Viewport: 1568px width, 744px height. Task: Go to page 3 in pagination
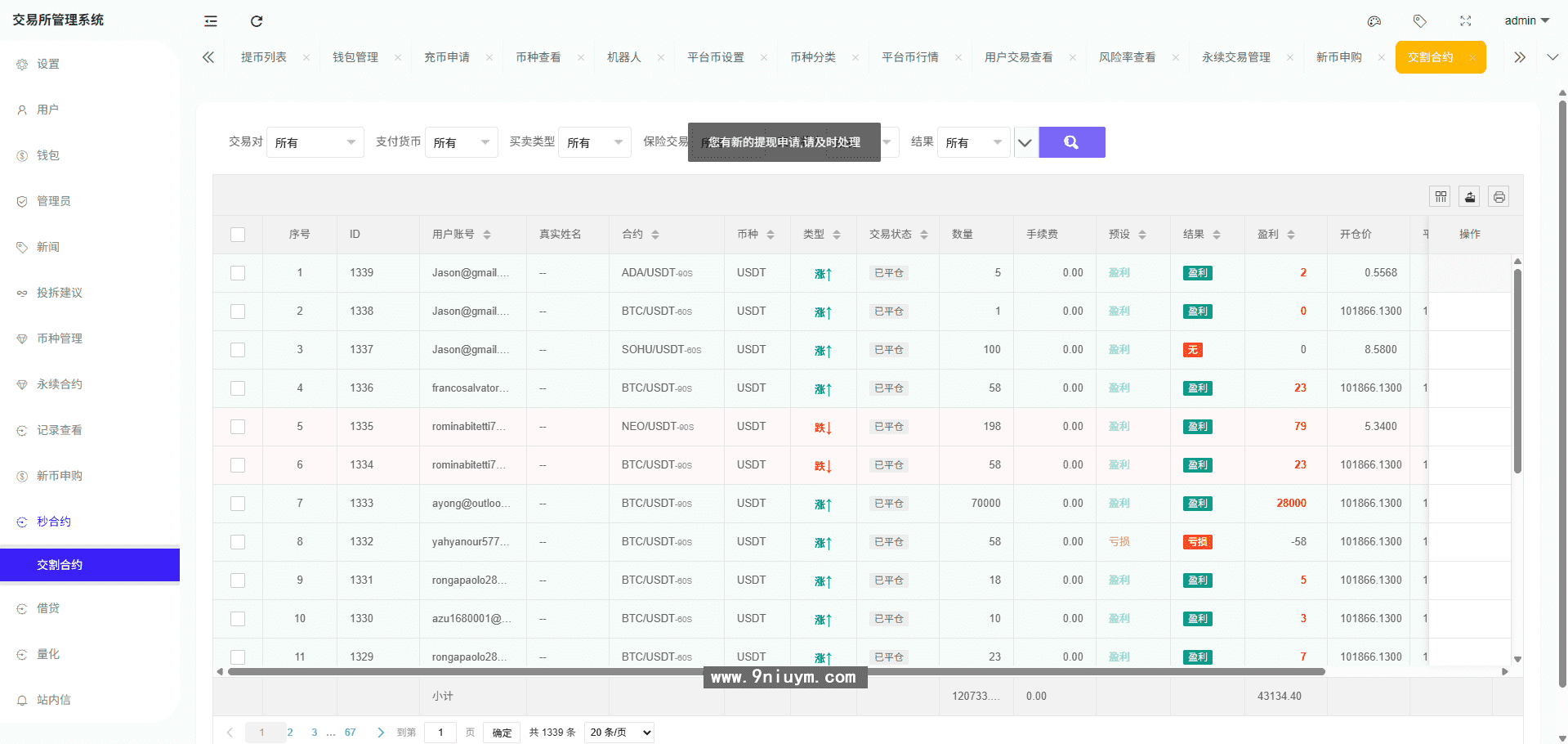[314, 732]
